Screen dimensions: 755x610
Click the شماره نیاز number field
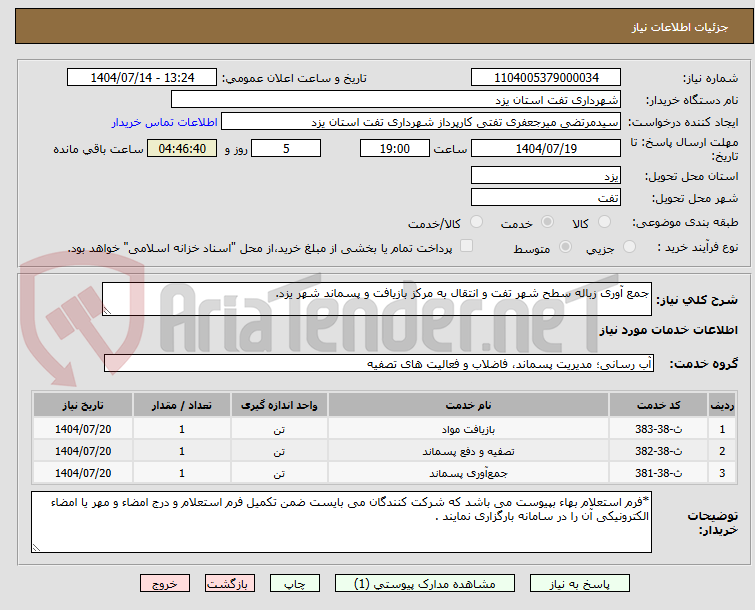546,78
